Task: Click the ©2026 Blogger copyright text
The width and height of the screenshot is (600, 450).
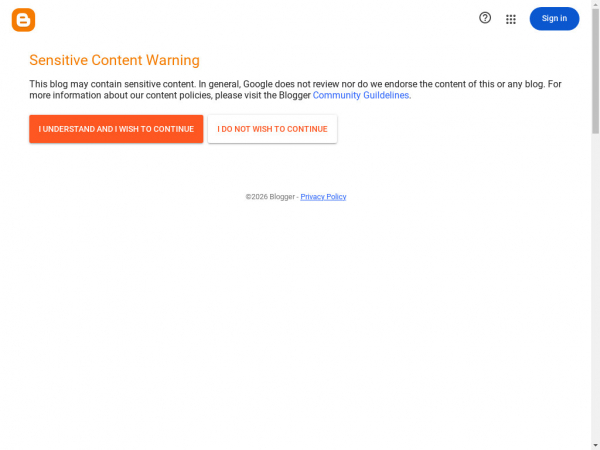Action: tap(270, 197)
